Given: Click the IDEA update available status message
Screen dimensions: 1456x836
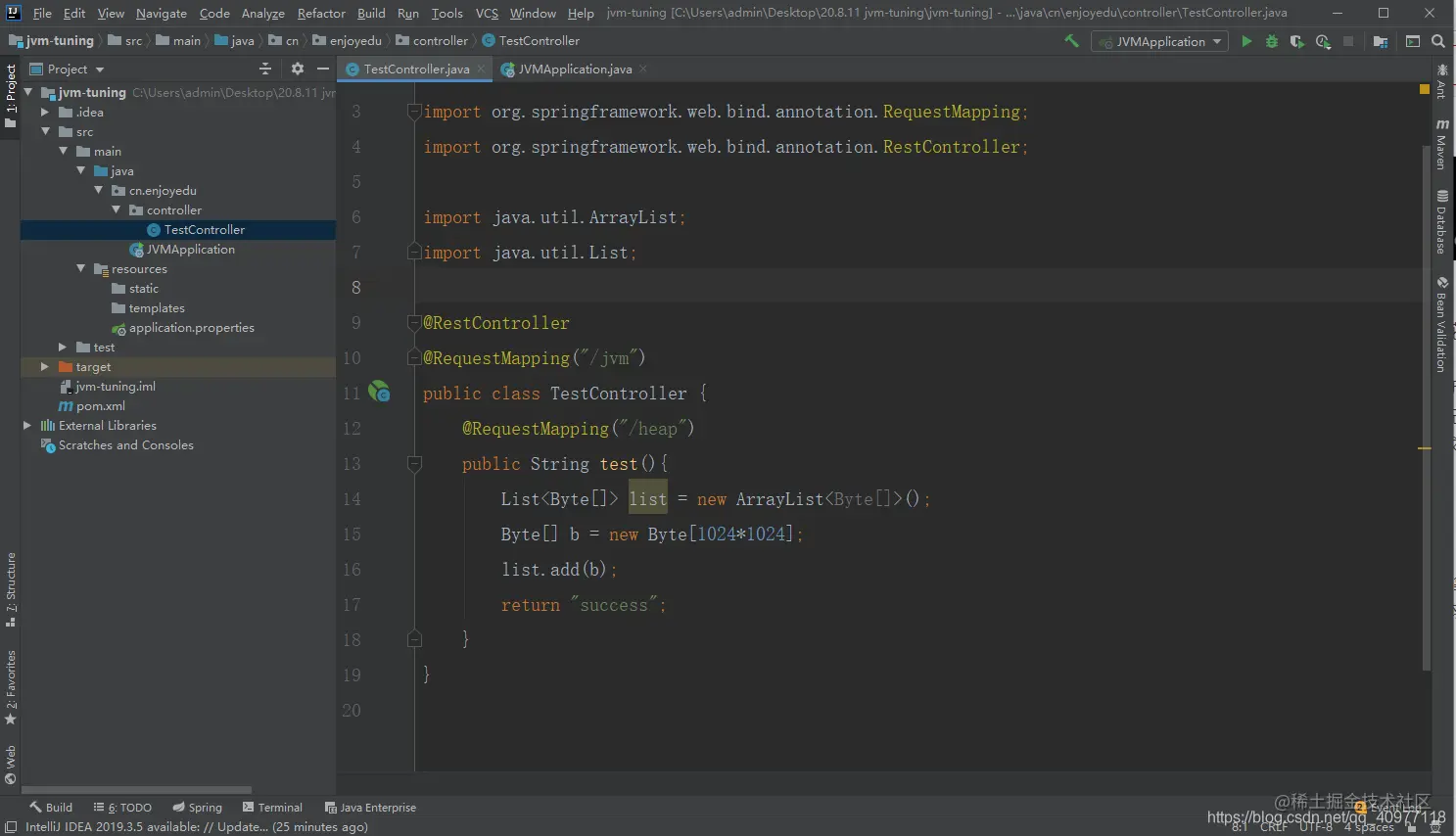Looking at the screenshot, I should 197,827.
